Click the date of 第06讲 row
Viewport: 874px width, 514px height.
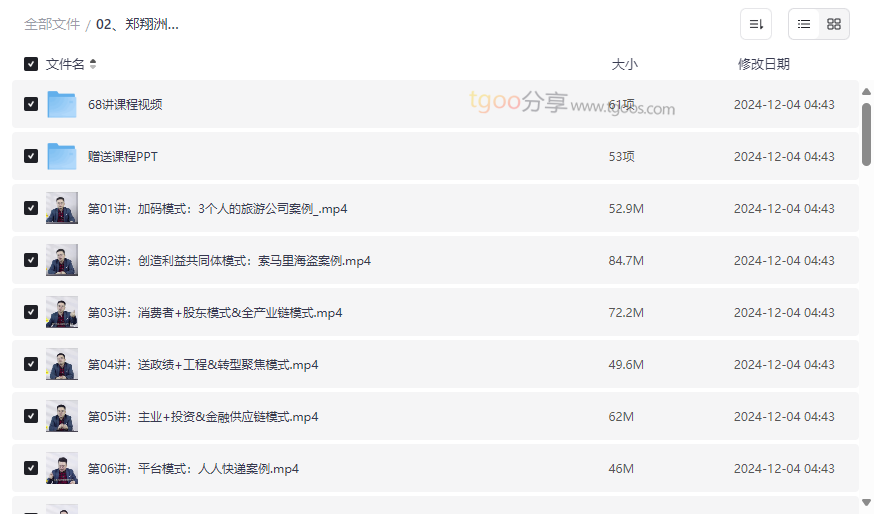coord(784,469)
